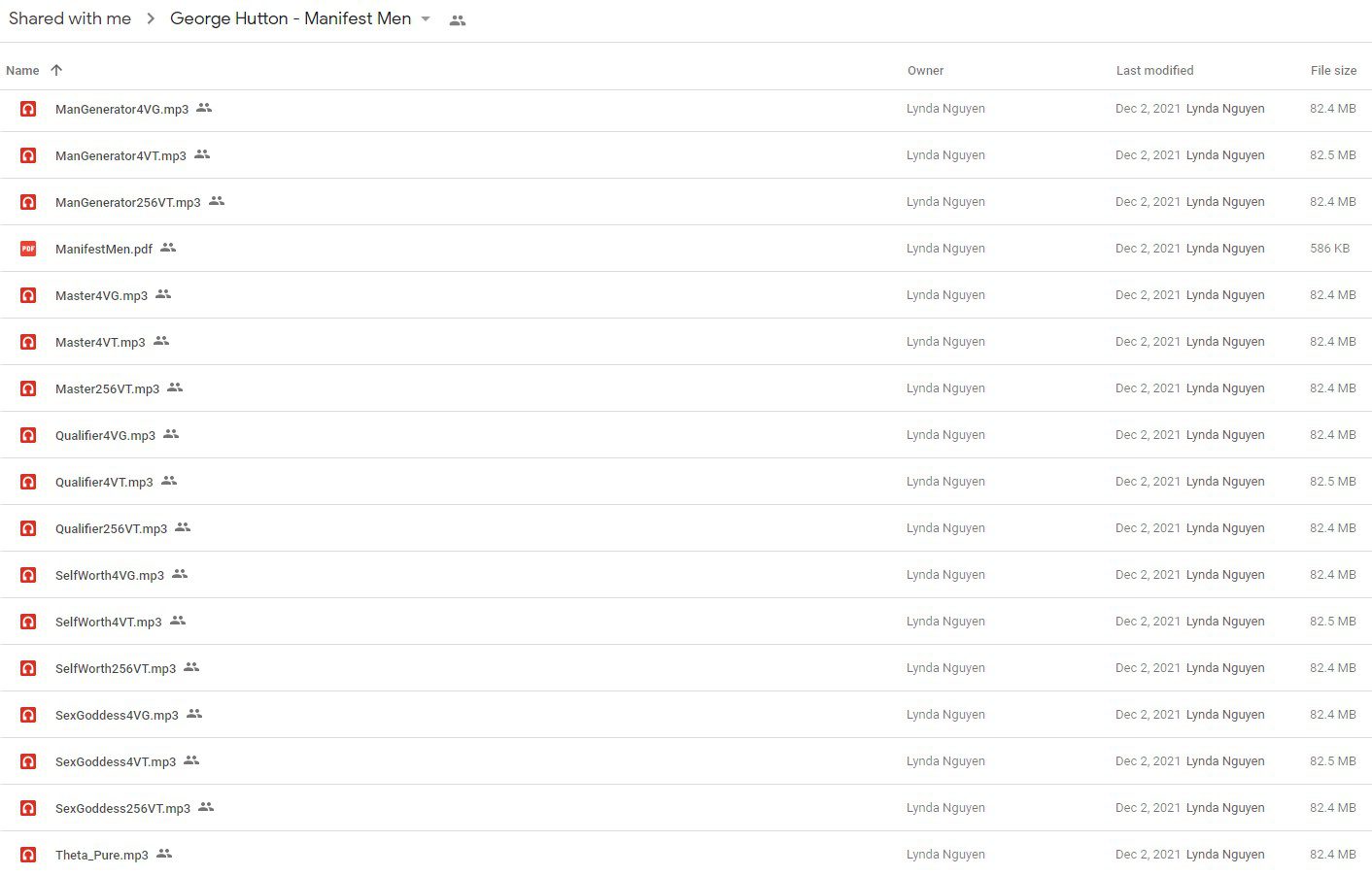The height and width of the screenshot is (876, 1372).
Task: Select the file name Qualifier256VT.mp3
Action: click(x=111, y=528)
